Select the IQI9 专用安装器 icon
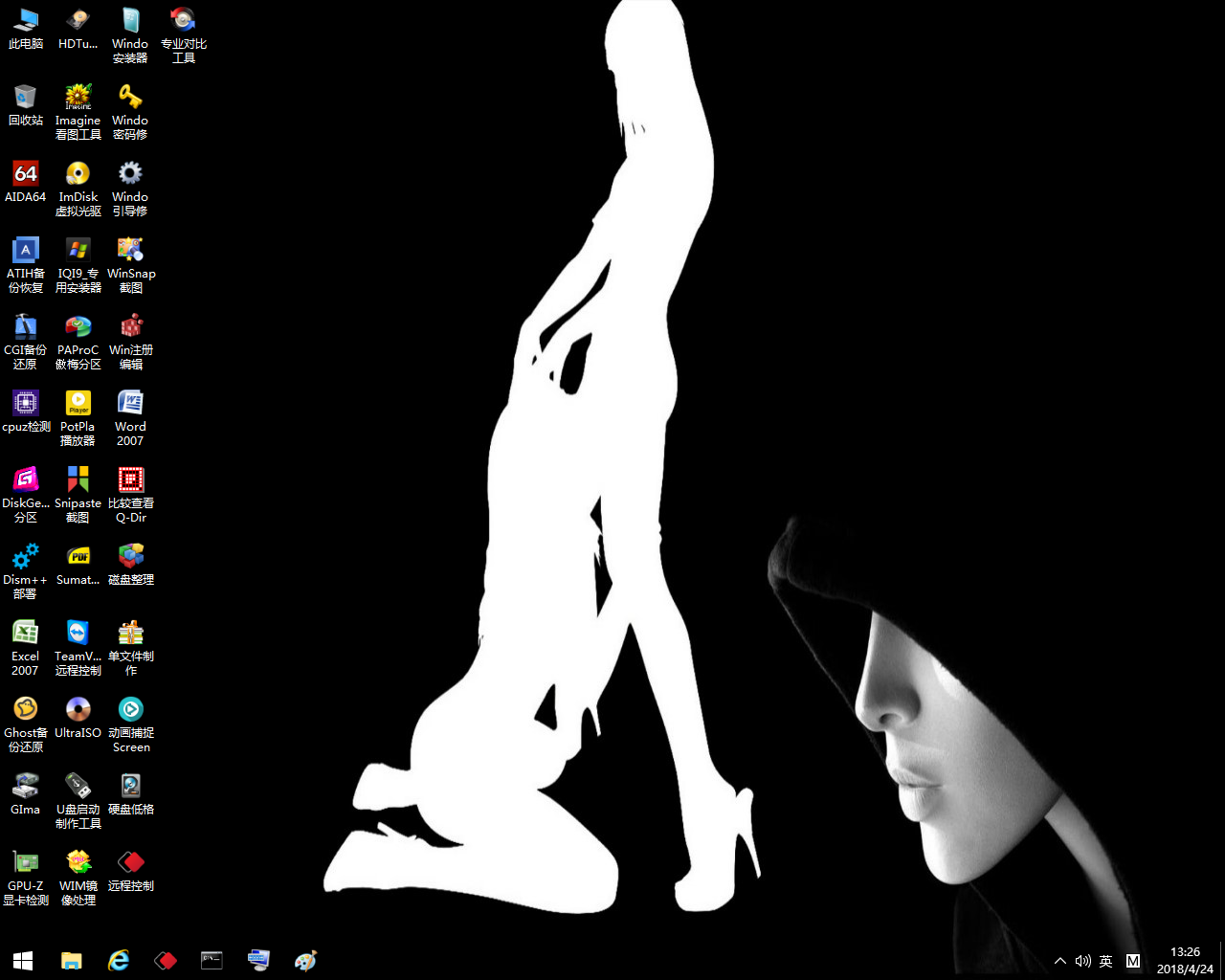This screenshot has height=980, width=1225. (78, 265)
